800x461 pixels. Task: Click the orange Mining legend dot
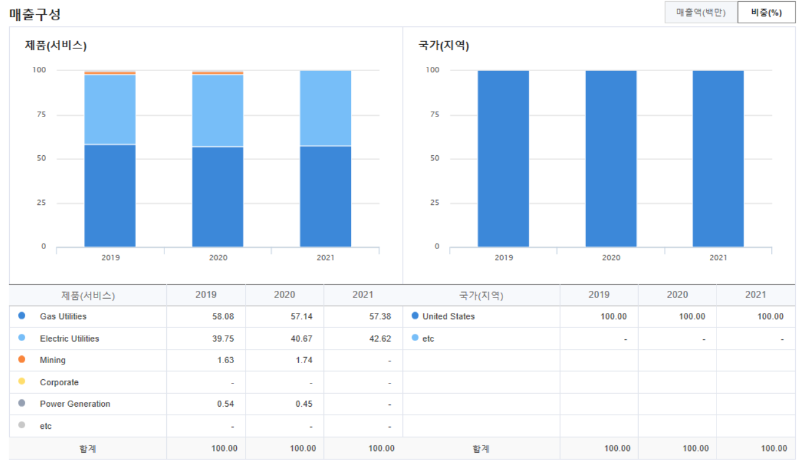point(21,360)
